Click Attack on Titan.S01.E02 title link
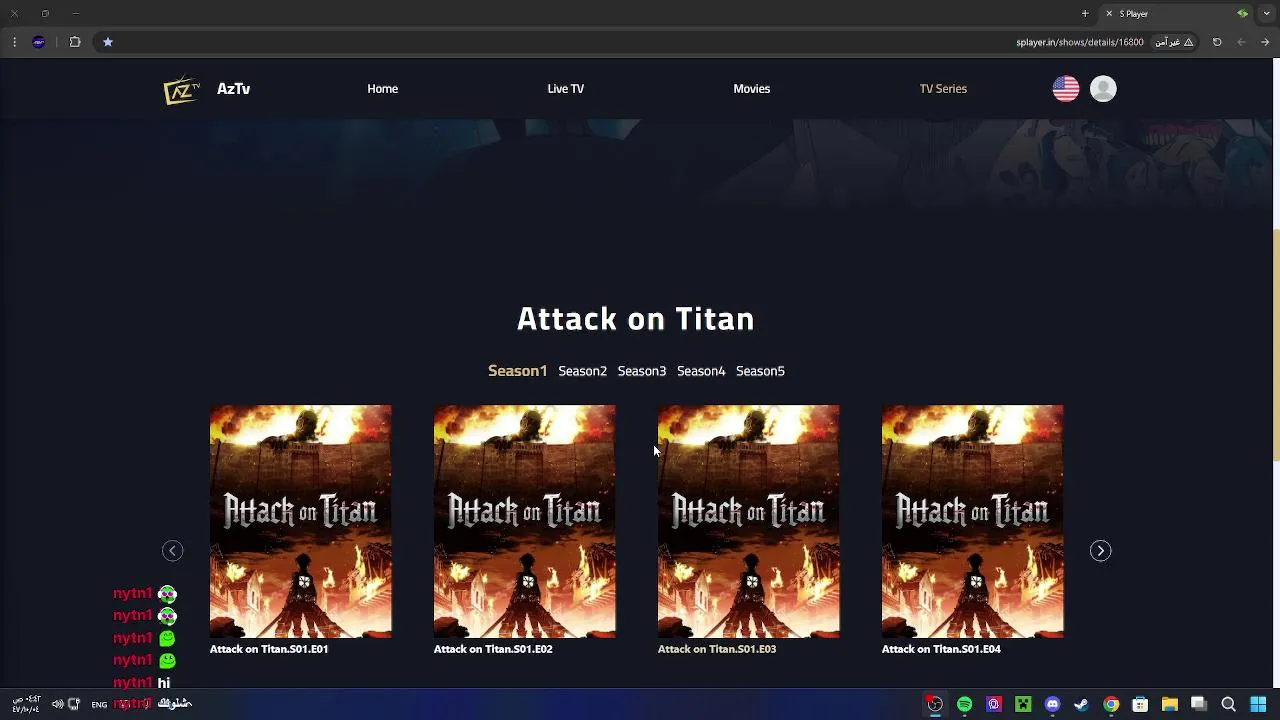Viewport: 1280px width, 720px height. pyautogui.click(x=493, y=649)
